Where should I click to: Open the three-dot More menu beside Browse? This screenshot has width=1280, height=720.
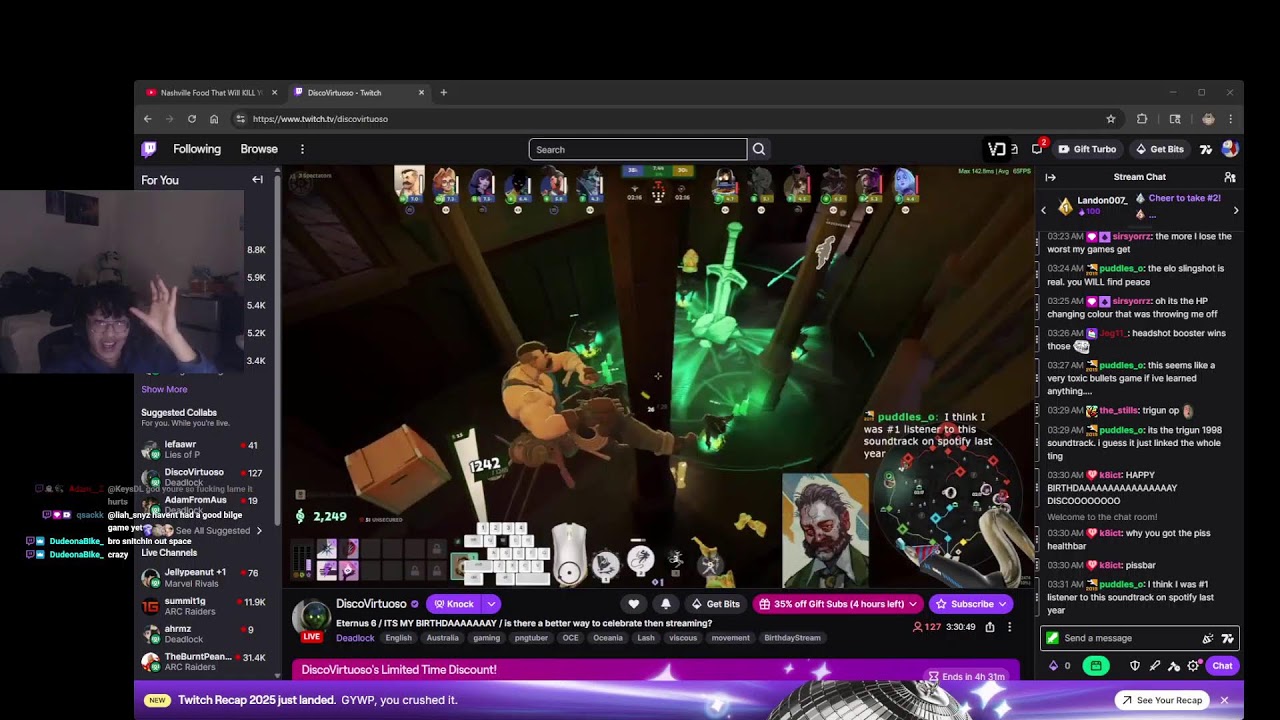[302, 149]
